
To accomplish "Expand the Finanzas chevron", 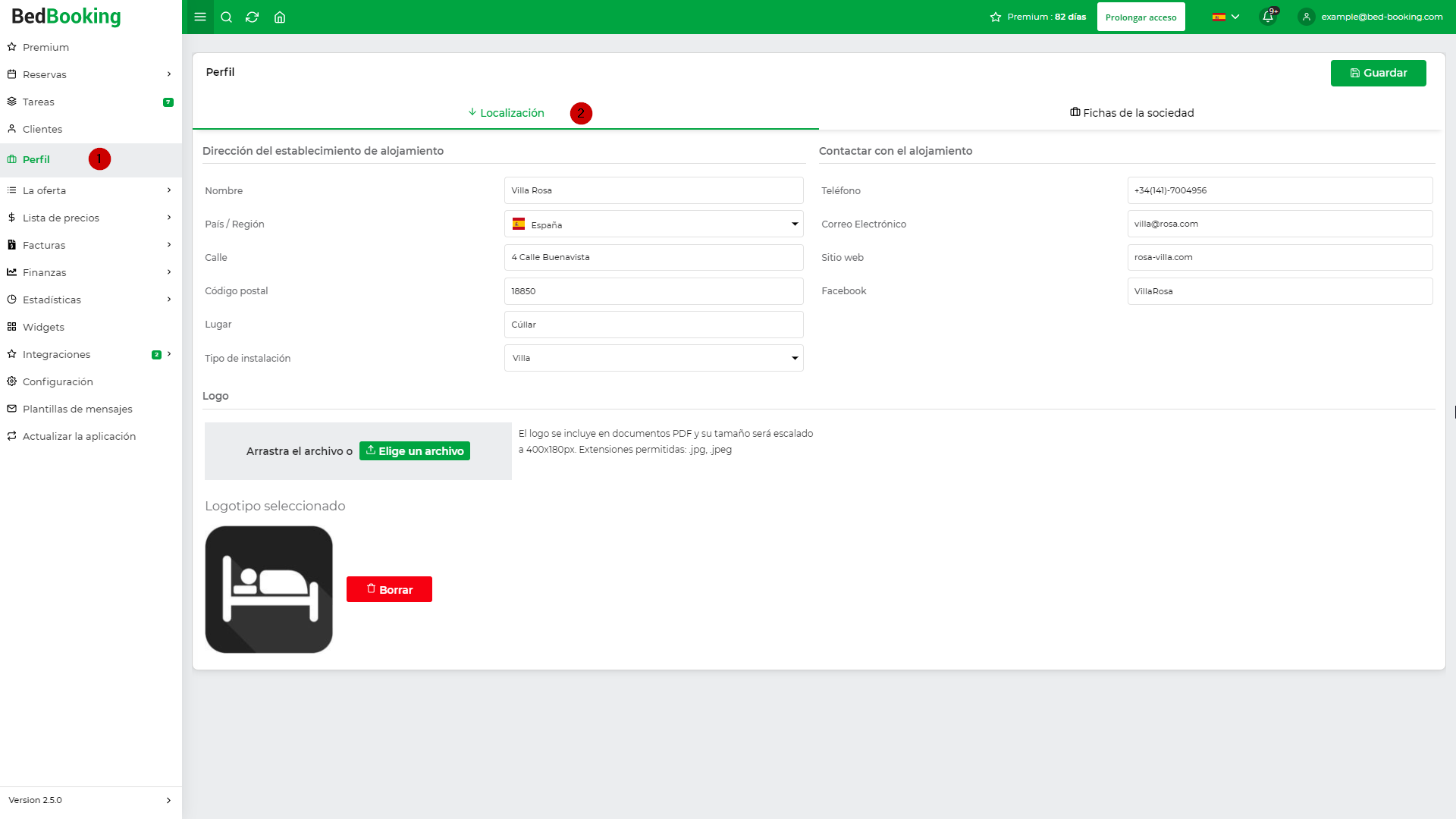I will (x=169, y=272).
